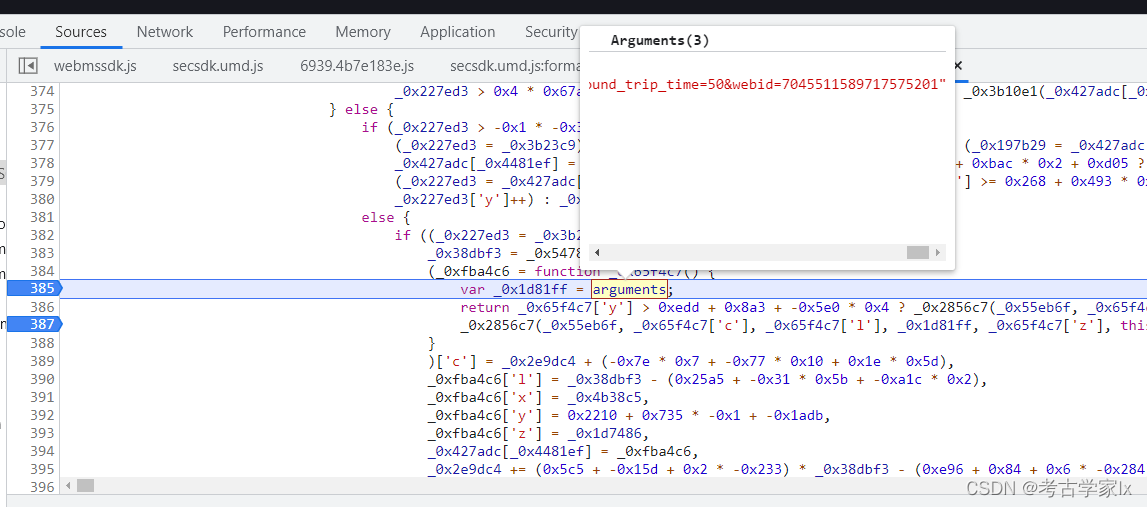This screenshot has width=1147, height=507.
Task: Click _0x427adc[_0x4481ef] on line 395
Action: pos(510,450)
